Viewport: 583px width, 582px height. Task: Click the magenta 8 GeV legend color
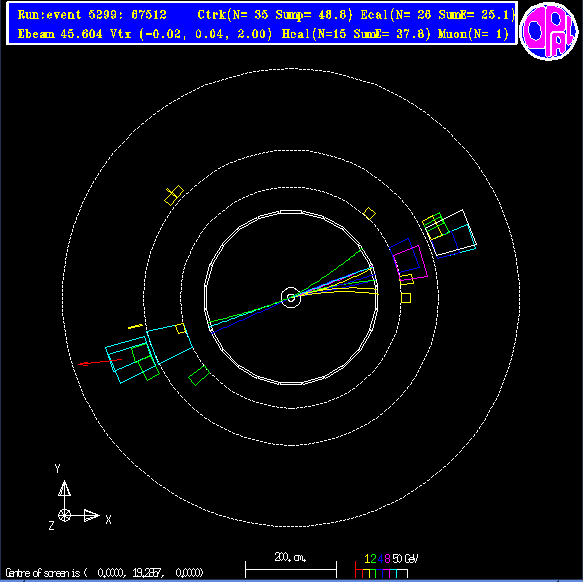tap(387, 559)
